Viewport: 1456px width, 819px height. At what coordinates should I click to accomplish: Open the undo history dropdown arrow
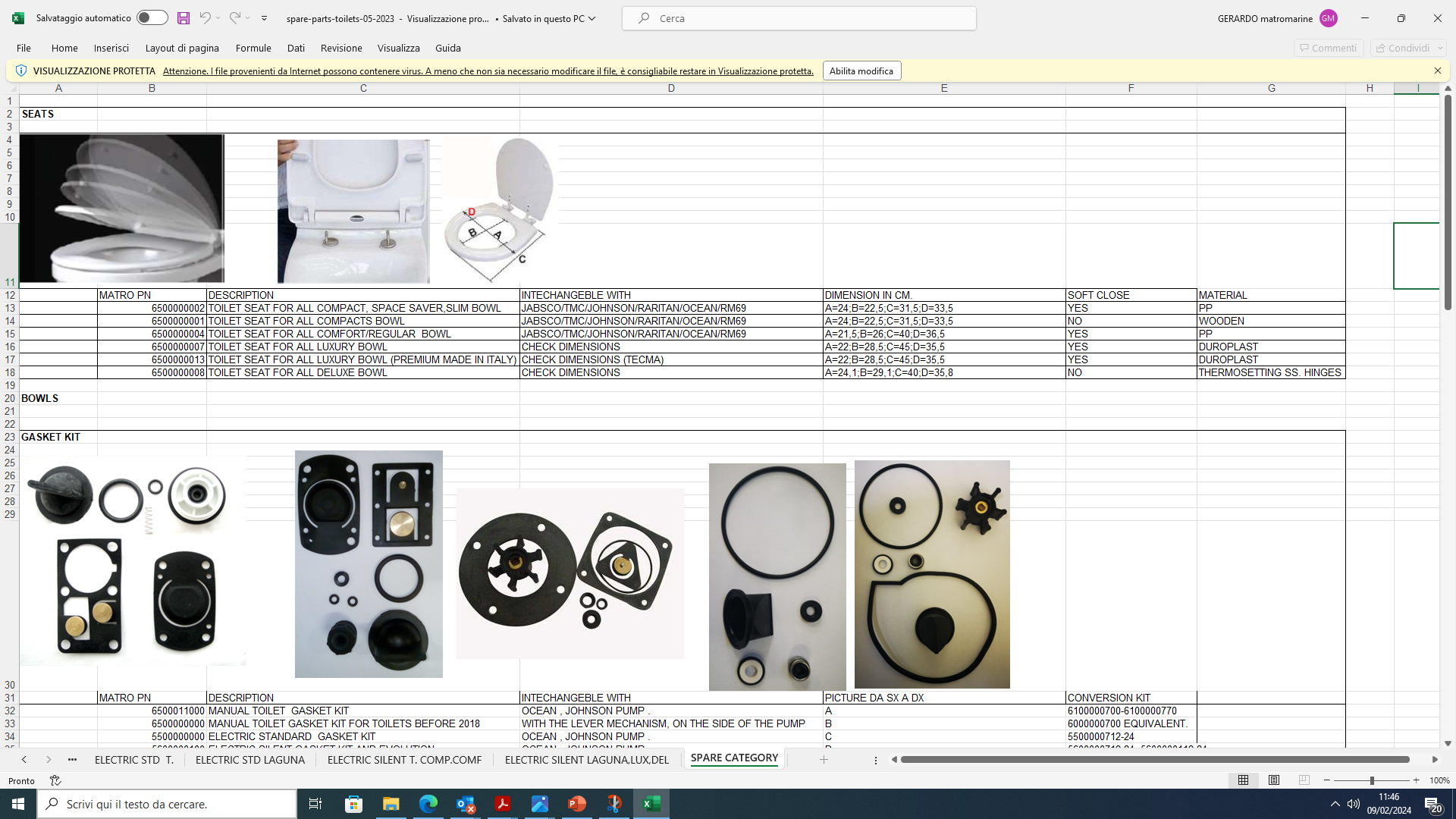click(218, 18)
